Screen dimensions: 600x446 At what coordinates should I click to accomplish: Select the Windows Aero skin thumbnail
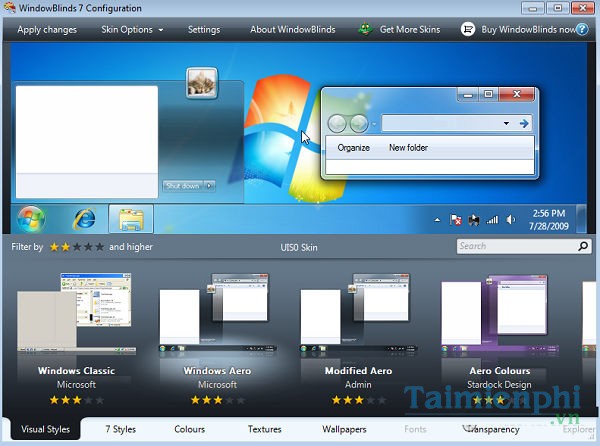(x=217, y=313)
